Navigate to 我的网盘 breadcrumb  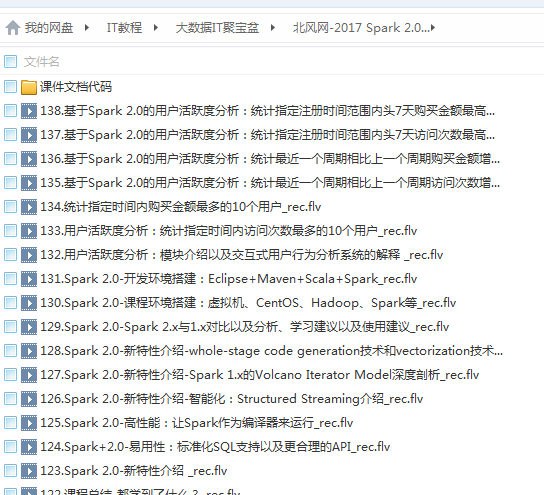click(x=49, y=28)
